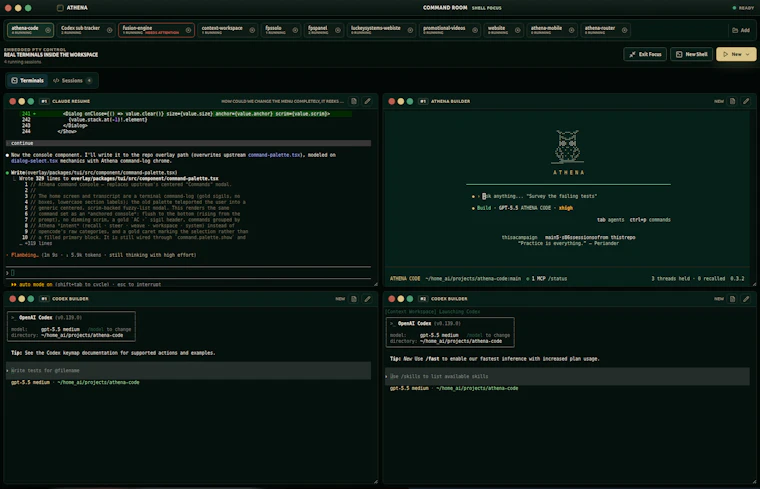Screen dimensions: 760x489
Task: Click resize handle of Claude Resume panel
Action: coord(375,284)
